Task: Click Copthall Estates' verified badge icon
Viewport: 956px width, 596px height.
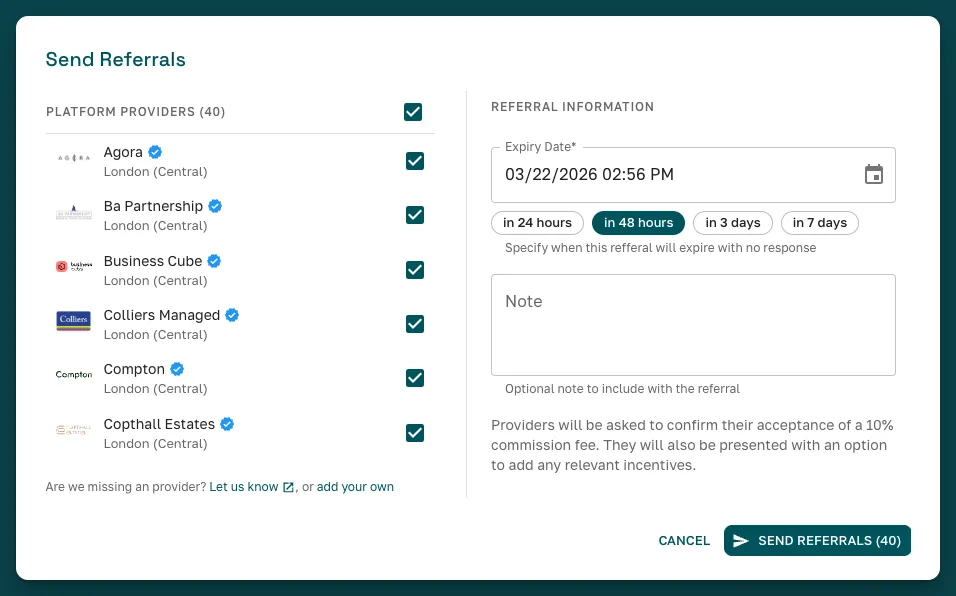Action: [x=227, y=423]
